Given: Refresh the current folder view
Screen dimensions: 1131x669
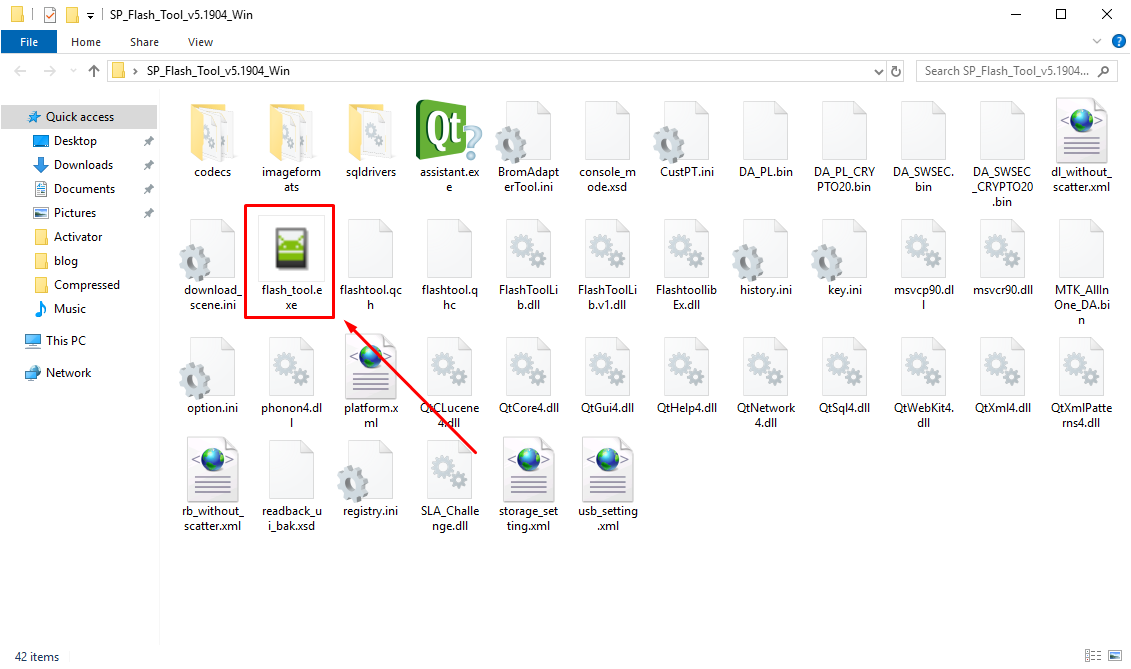Looking at the screenshot, I should (896, 71).
